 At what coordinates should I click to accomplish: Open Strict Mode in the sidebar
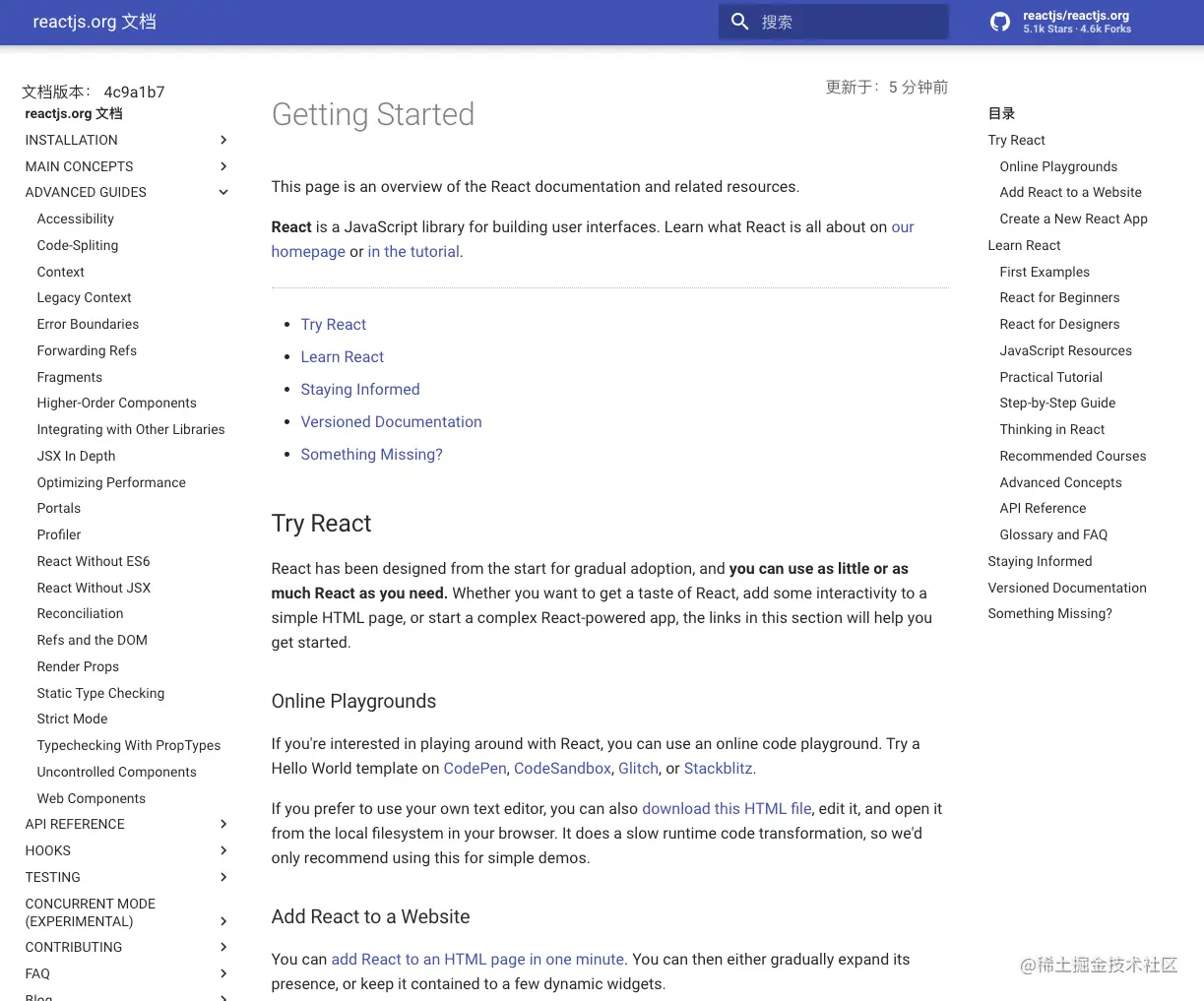[x=72, y=719]
